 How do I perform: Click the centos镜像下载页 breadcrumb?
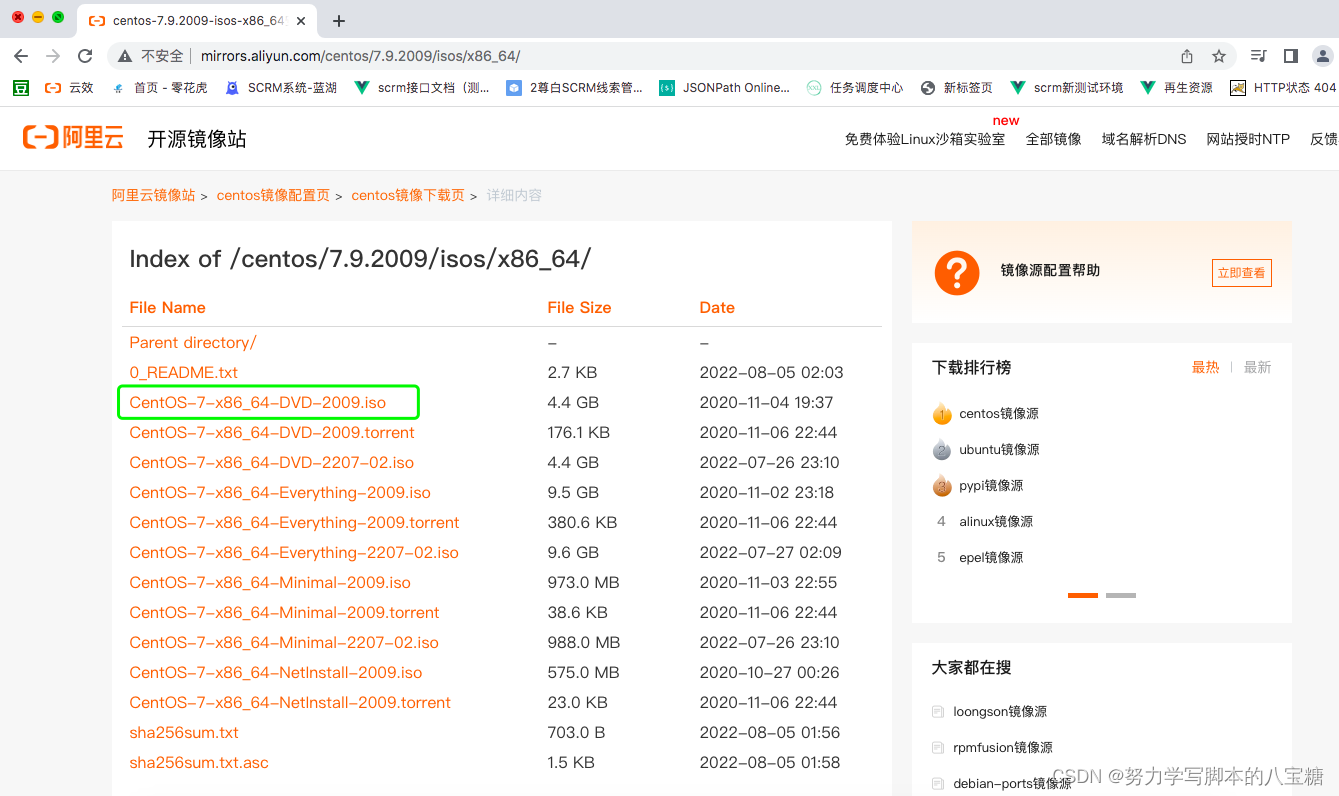tap(408, 195)
